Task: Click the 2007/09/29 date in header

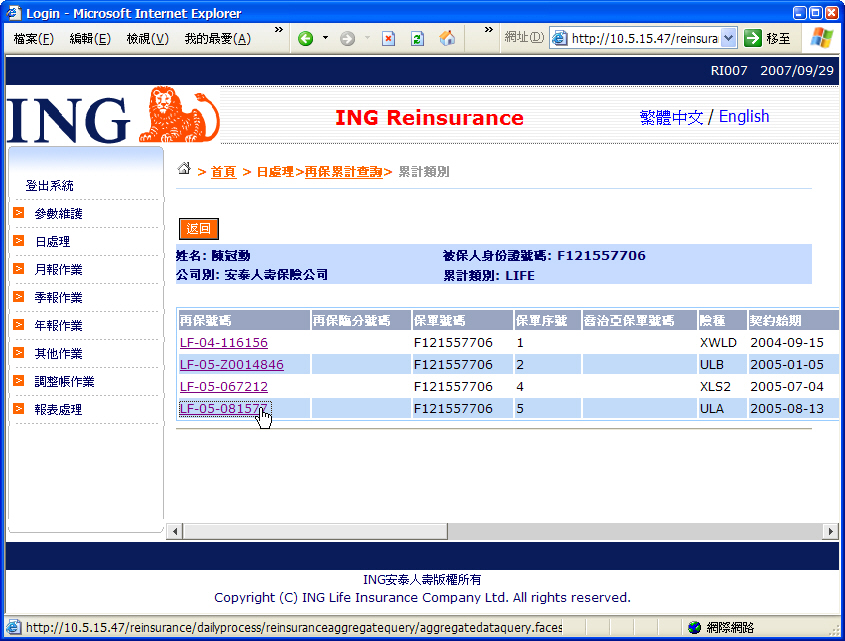Action: 796,71
